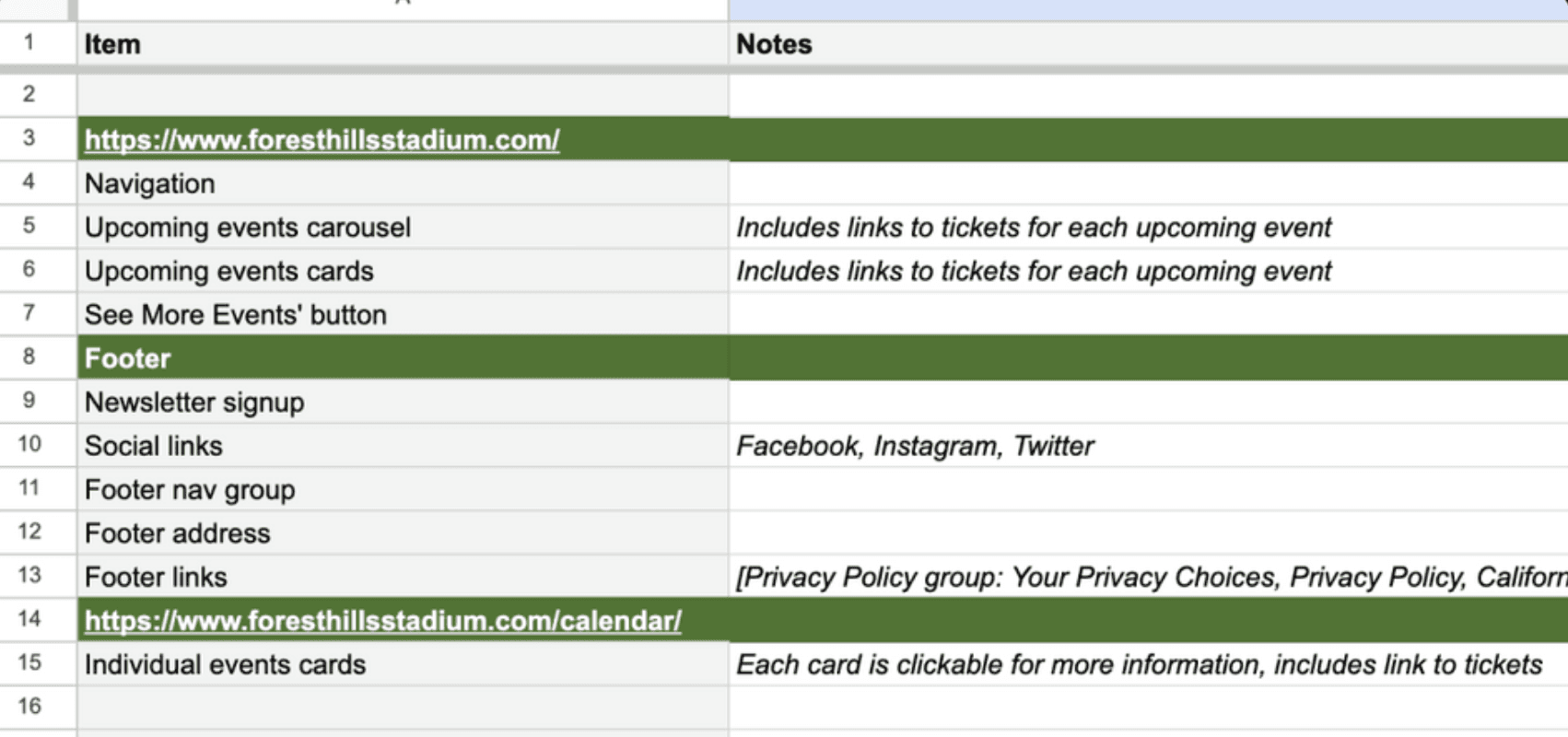Screen dimensions: 1568x737
Task: Select row 15 via its header
Action: pyautogui.click(x=29, y=662)
